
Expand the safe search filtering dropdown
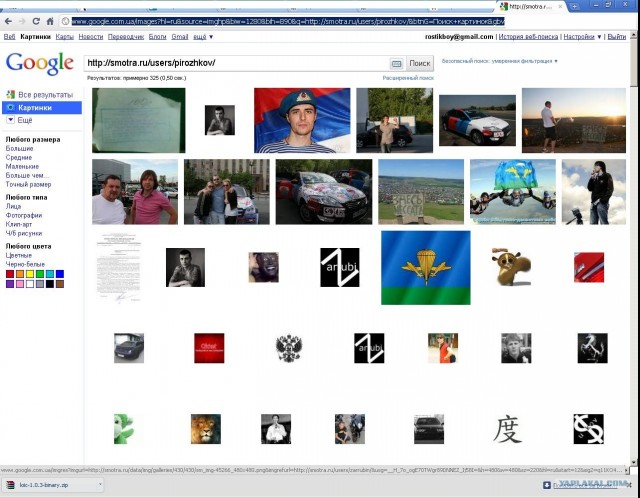(500, 61)
